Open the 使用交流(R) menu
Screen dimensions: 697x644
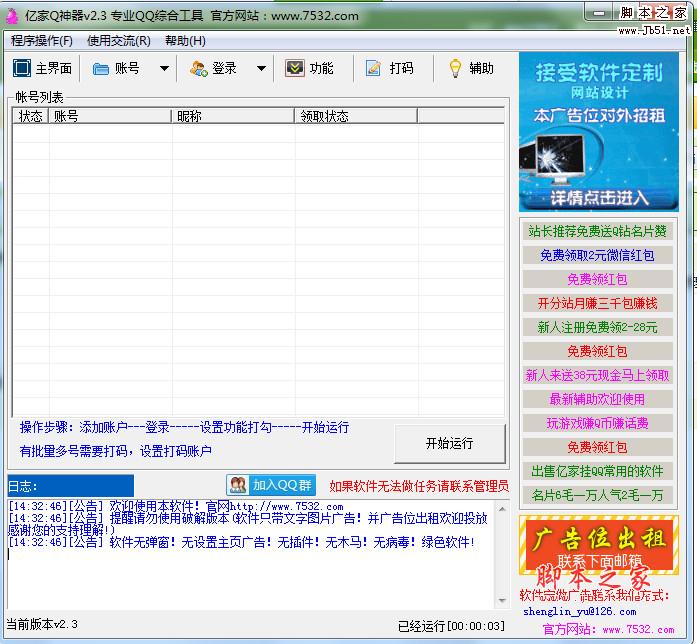pyautogui.click(x=119, y=41)
